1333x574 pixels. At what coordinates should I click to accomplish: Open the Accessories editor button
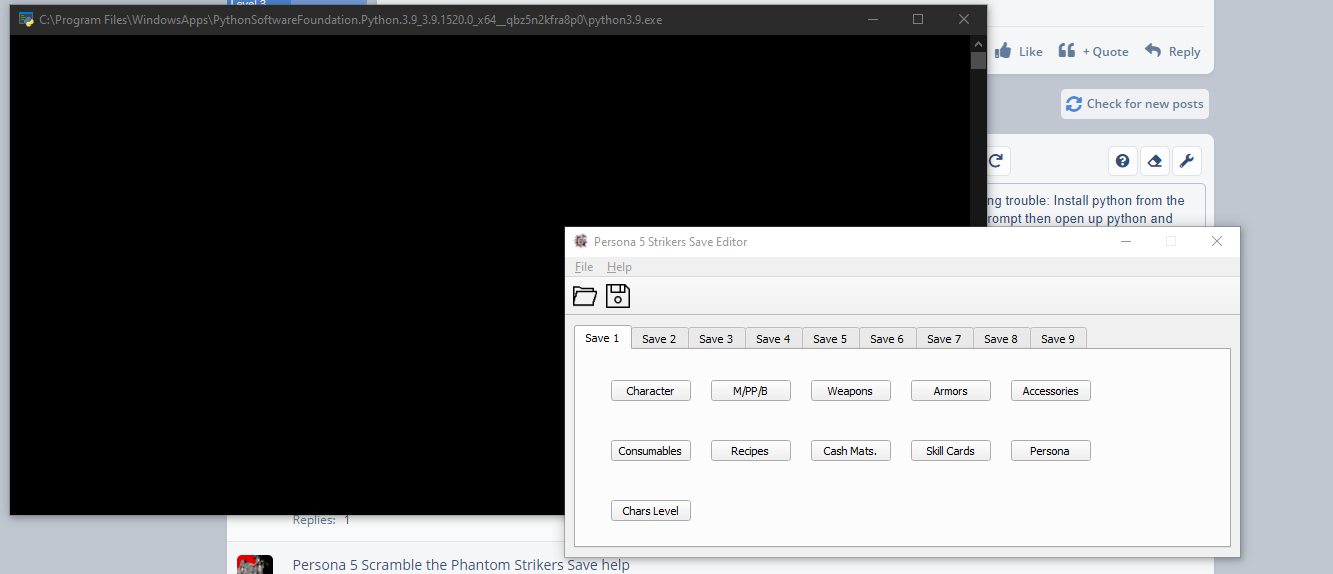click(1050, 391)
